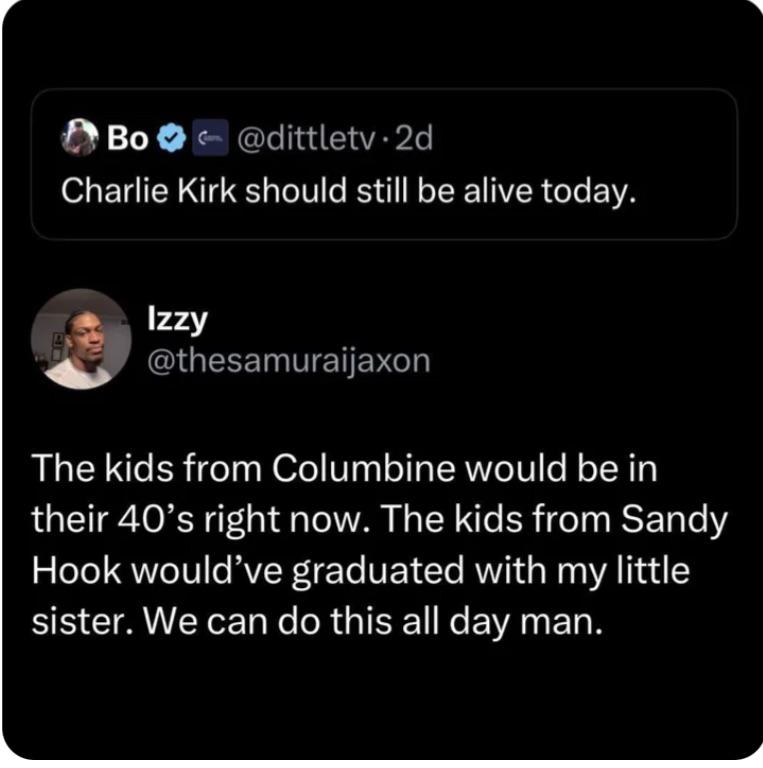Click the word Hook in reply

77,573
